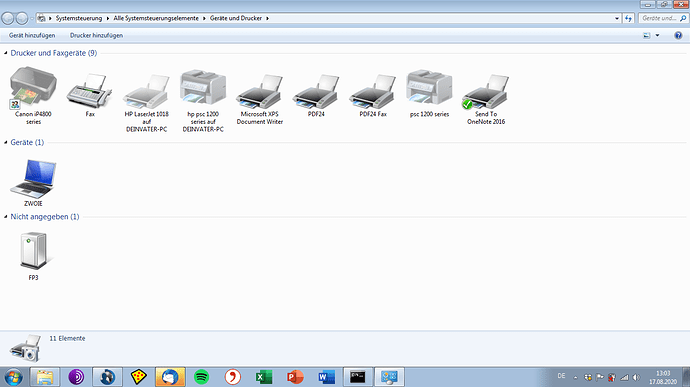Navigate to Systemsteuerung breadcrumb
The width and height of the screenshot is (690, 387).
pyautogui.click(x=79, y=18)
